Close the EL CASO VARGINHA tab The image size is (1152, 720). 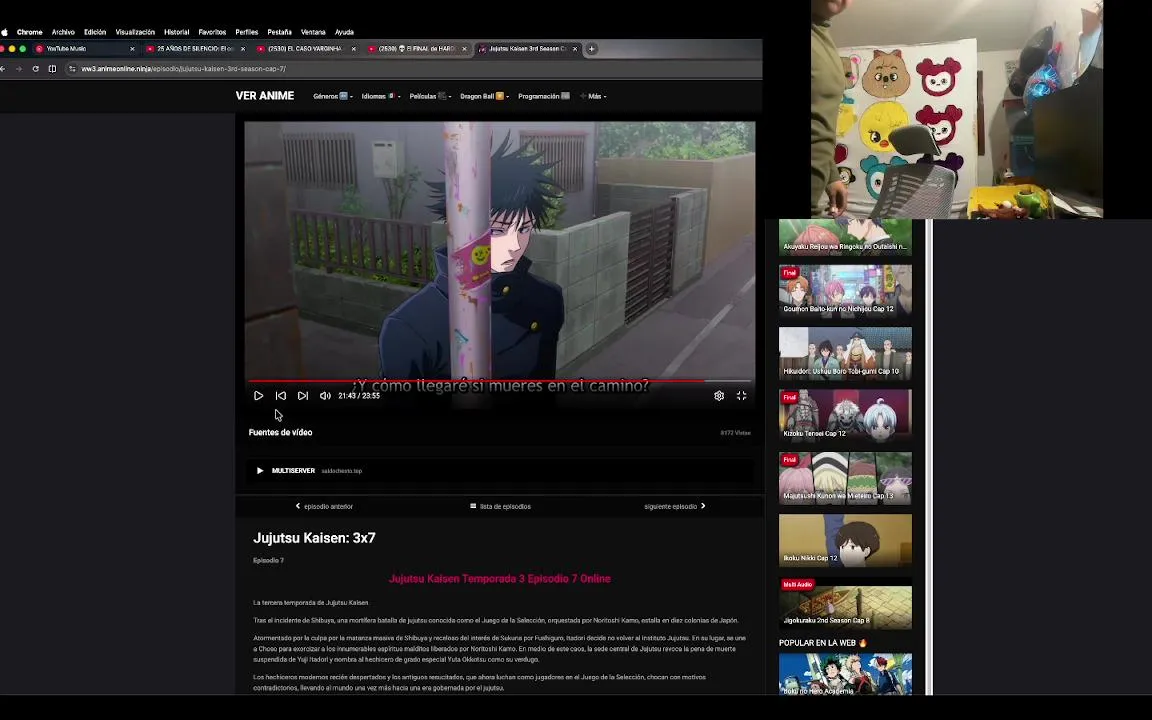(x=353, y=48)
